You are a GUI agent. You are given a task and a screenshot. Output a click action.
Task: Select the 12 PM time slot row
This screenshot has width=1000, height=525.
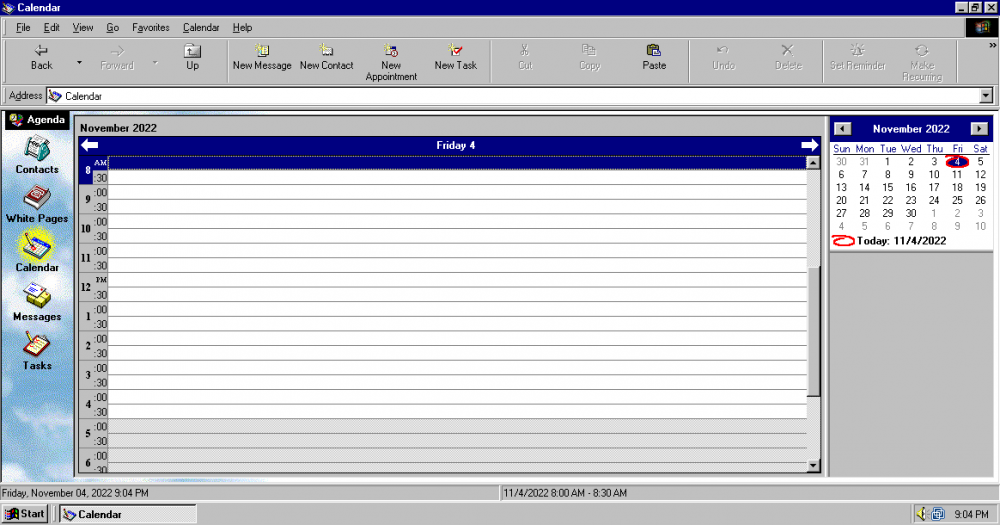point(457,280)
